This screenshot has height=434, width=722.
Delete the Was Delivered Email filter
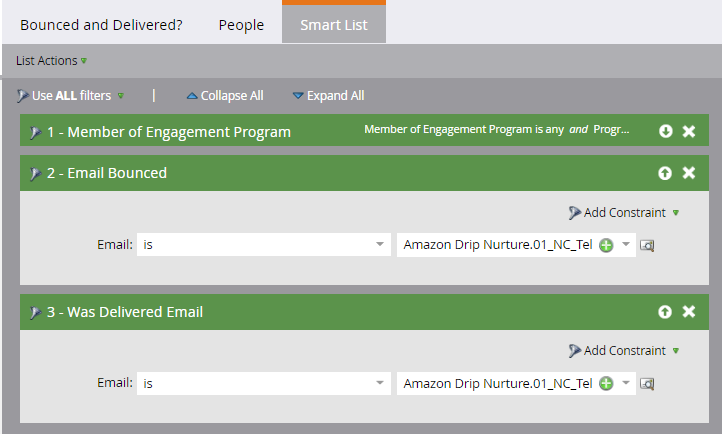[688, 312]
